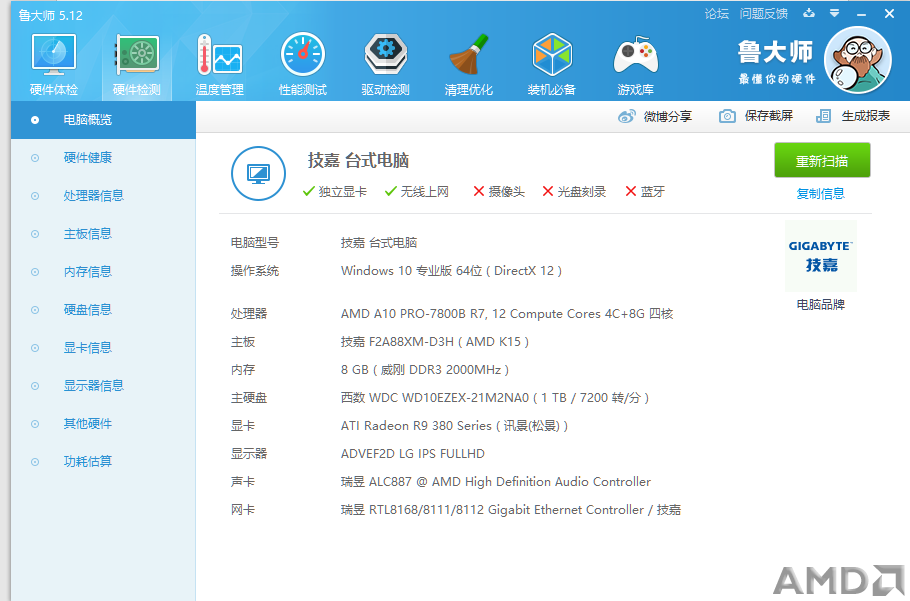910x601 pixels.
Task: Open the title bar dropdown menu arrow
Action: pyautogui.click(x=835, y=13)
